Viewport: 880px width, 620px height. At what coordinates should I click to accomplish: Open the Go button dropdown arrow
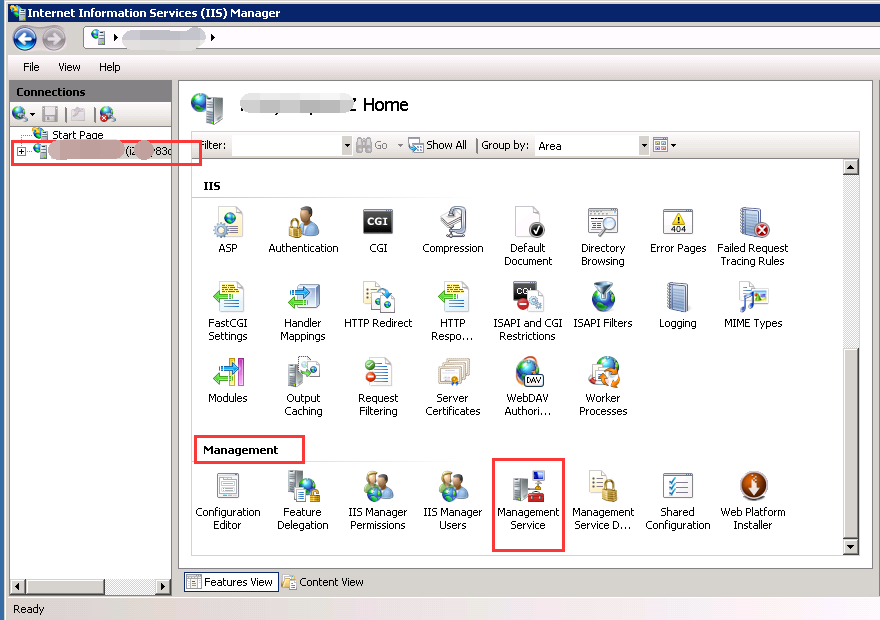(x=400, y=145)
